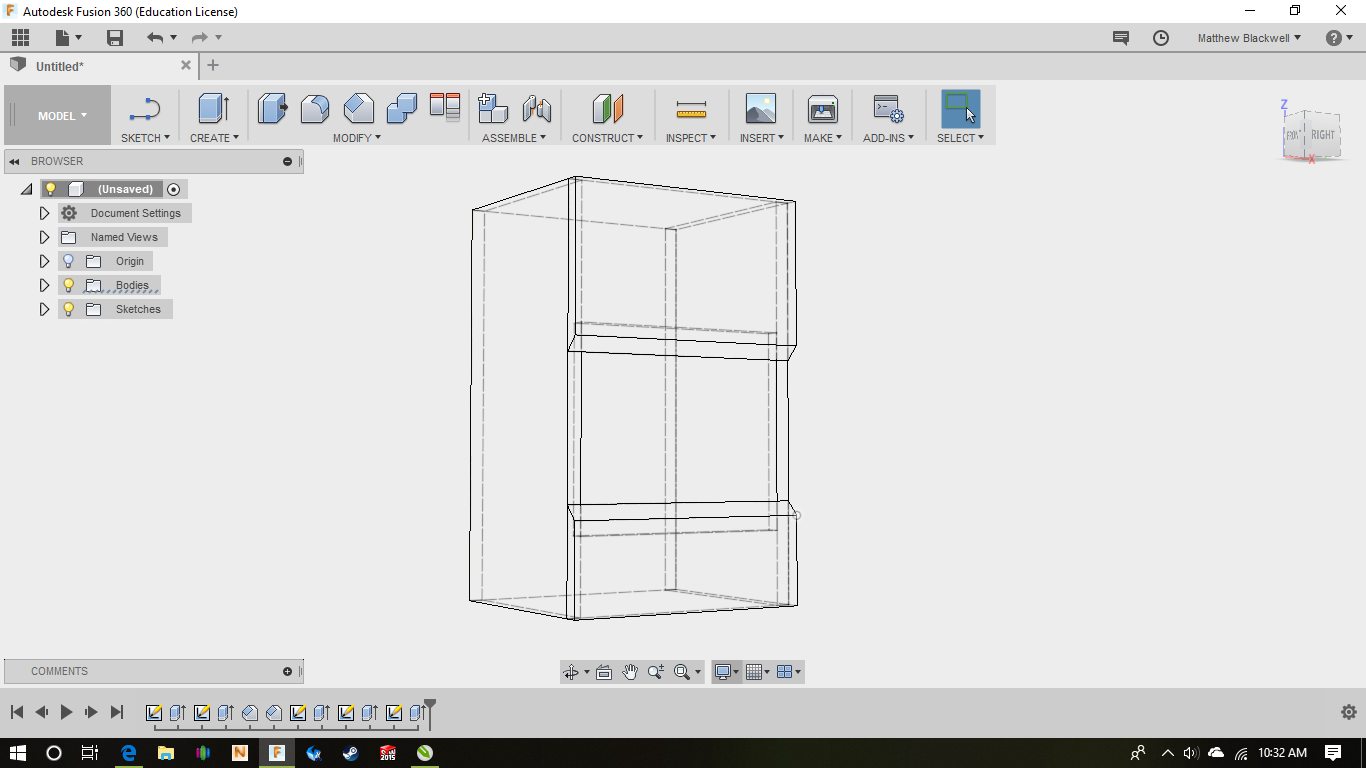Expand the Origin folder arrow
The width and height of the screenshot is (1366, 768).
coord(44,261)
